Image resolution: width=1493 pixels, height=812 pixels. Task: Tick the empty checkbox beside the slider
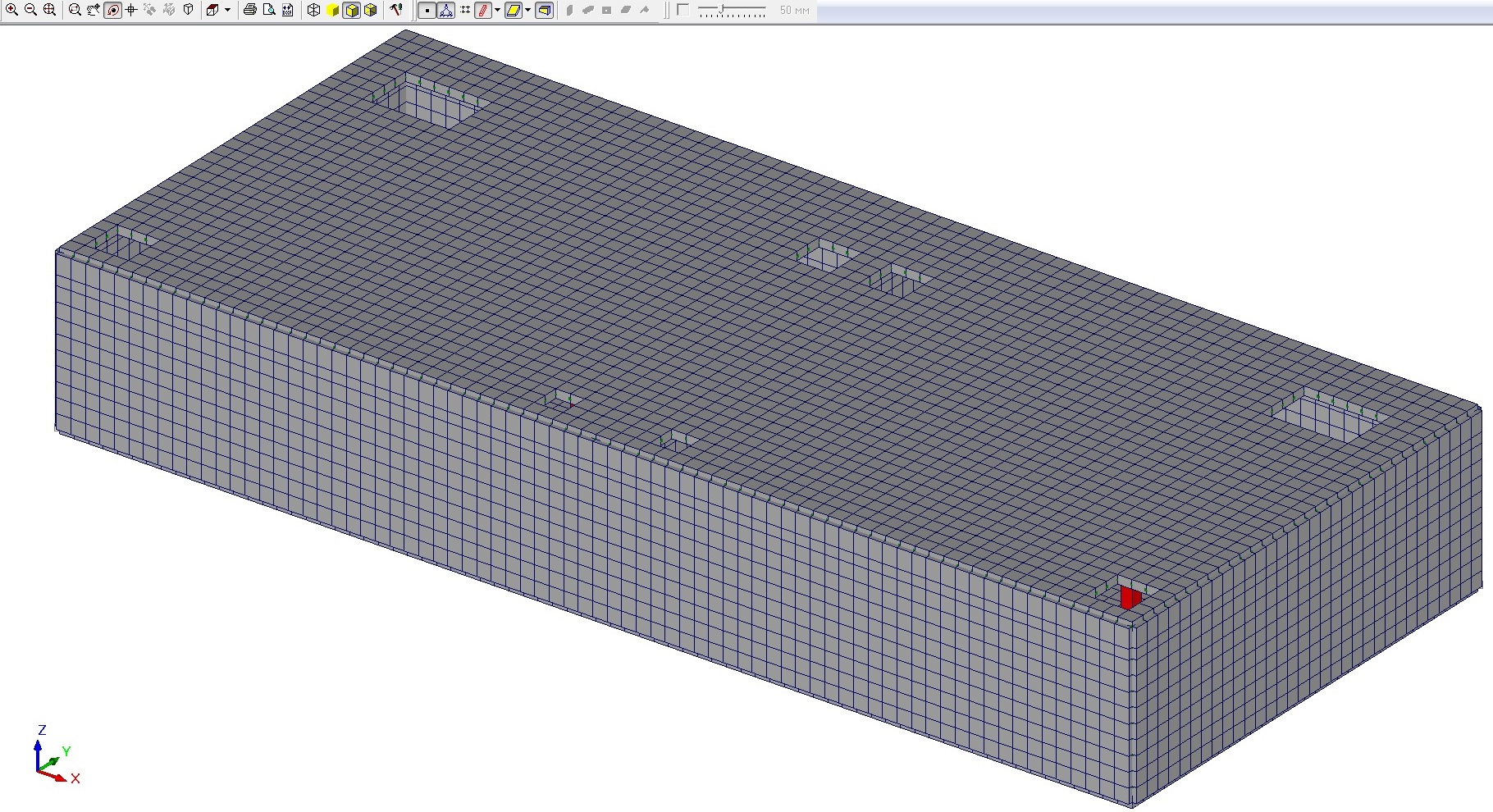click(x=683, y=10)
